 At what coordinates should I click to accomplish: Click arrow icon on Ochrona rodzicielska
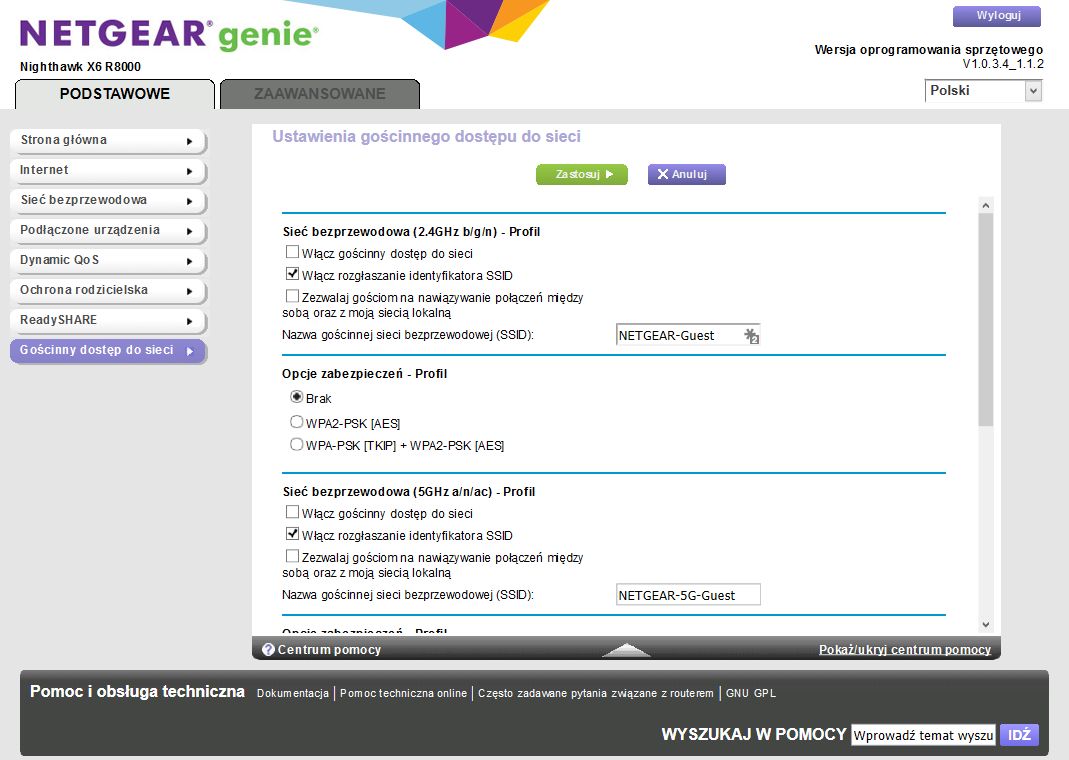[190, 292]
